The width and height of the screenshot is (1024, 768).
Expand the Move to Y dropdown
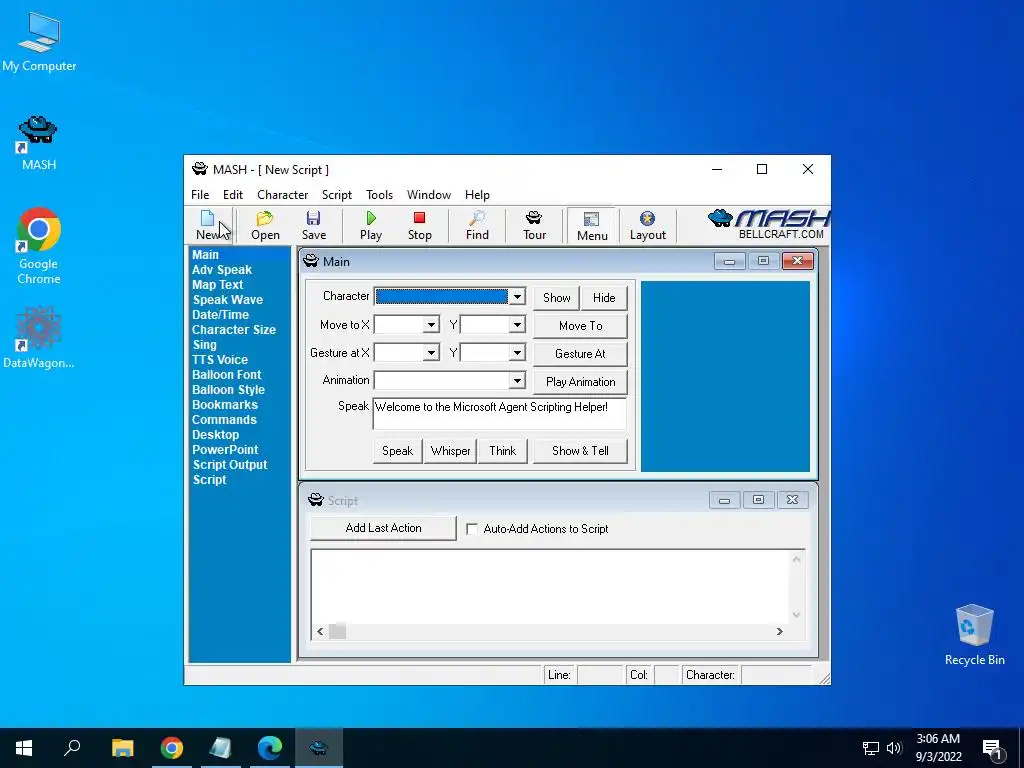click(517, 325)
